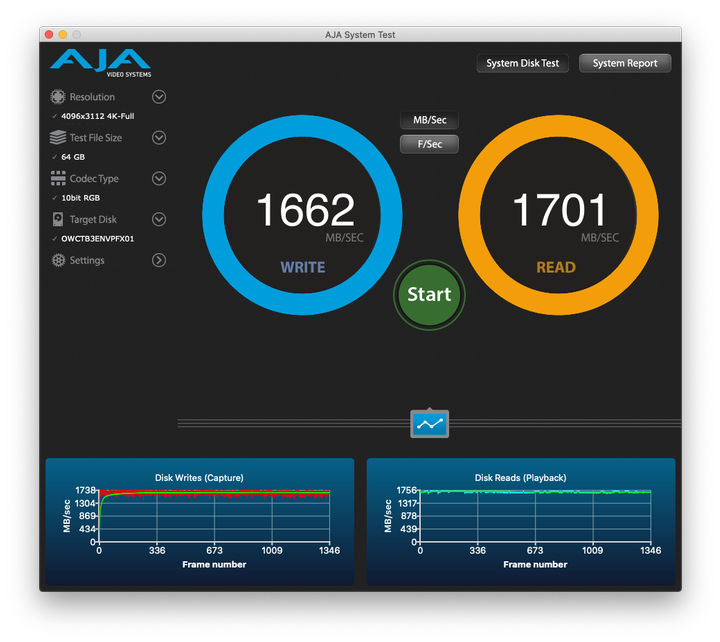Click the Codec Type film strip icon
Viewport: 720px width, 642px height.
(x=58, y=178)
